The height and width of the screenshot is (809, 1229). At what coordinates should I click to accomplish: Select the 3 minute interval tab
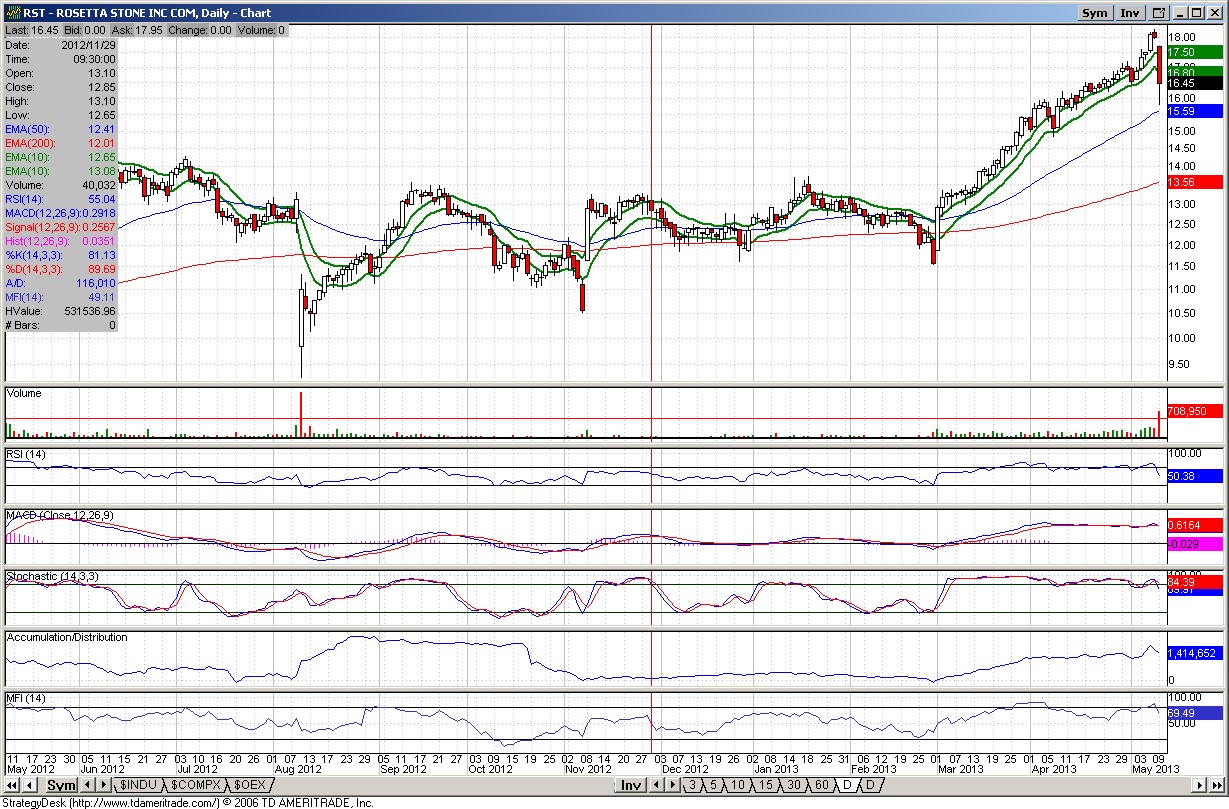pyautogui.click(x=692, y=786)
